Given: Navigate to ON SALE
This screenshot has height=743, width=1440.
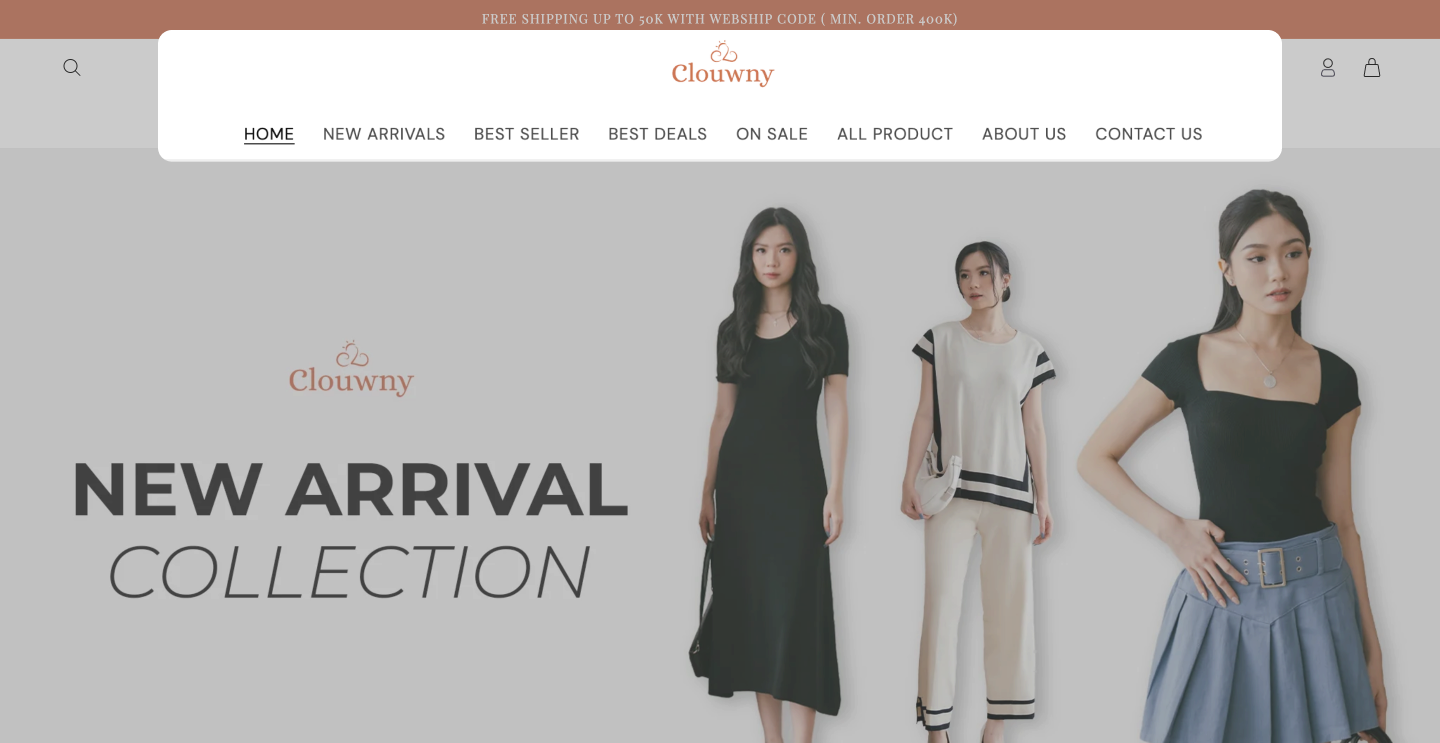Looking at the screenshot, I should 772,134.
